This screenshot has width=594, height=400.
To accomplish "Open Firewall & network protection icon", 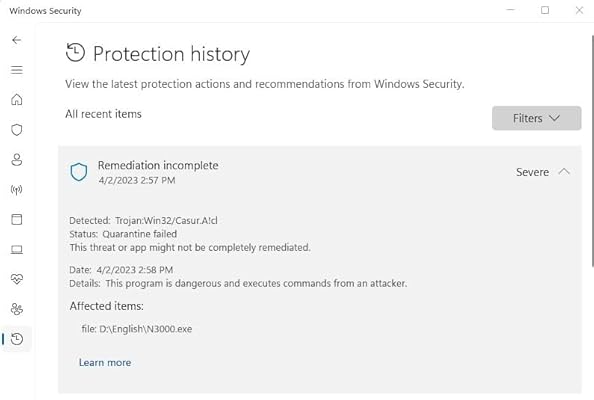I will [x=17, y=189].
